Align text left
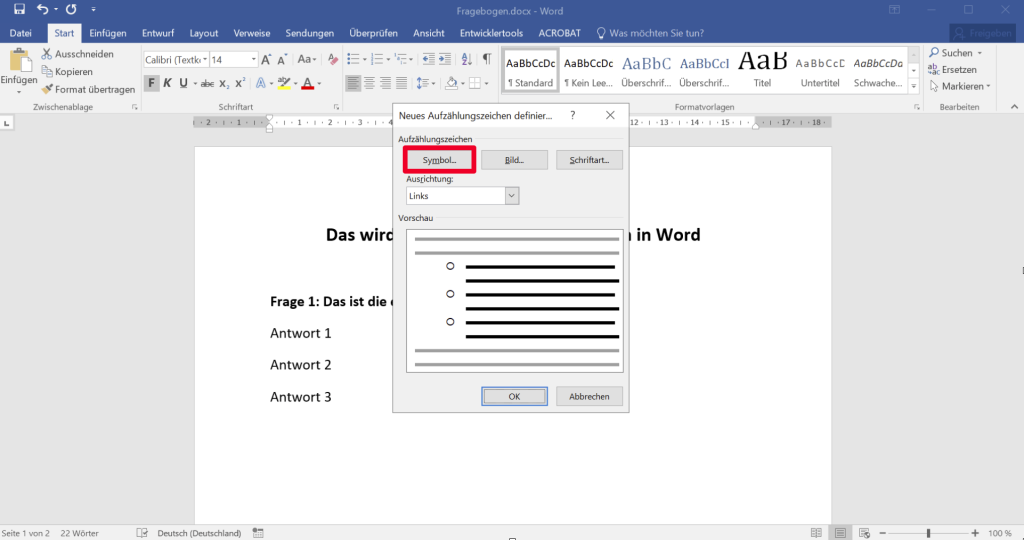 [x=353, y=83]
